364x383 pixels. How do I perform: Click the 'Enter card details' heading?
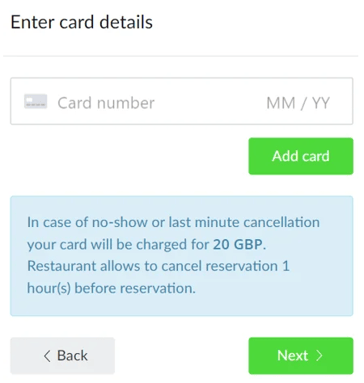pyautogui.click(x=82, y=22)
